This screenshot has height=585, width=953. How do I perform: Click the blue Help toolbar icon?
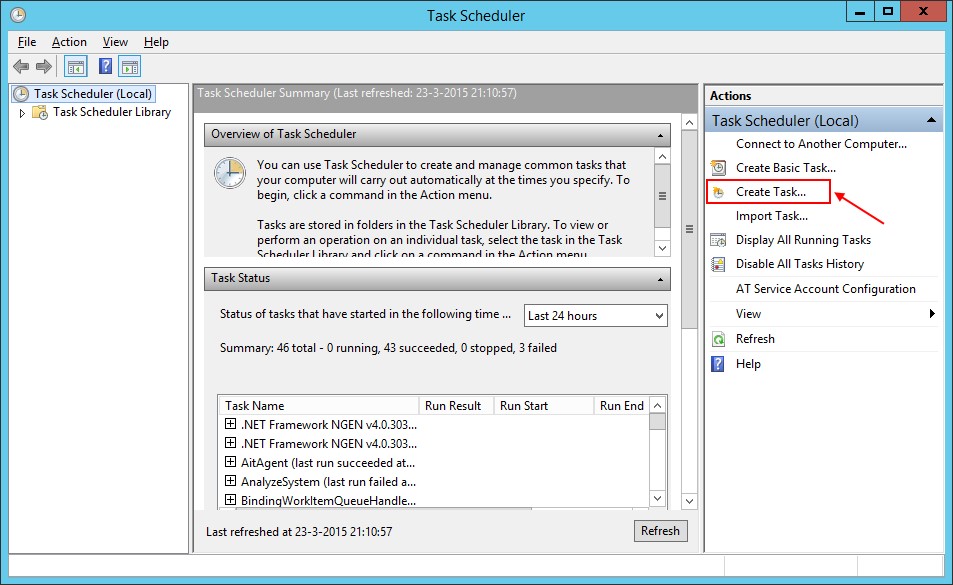[x=105, y=67]
